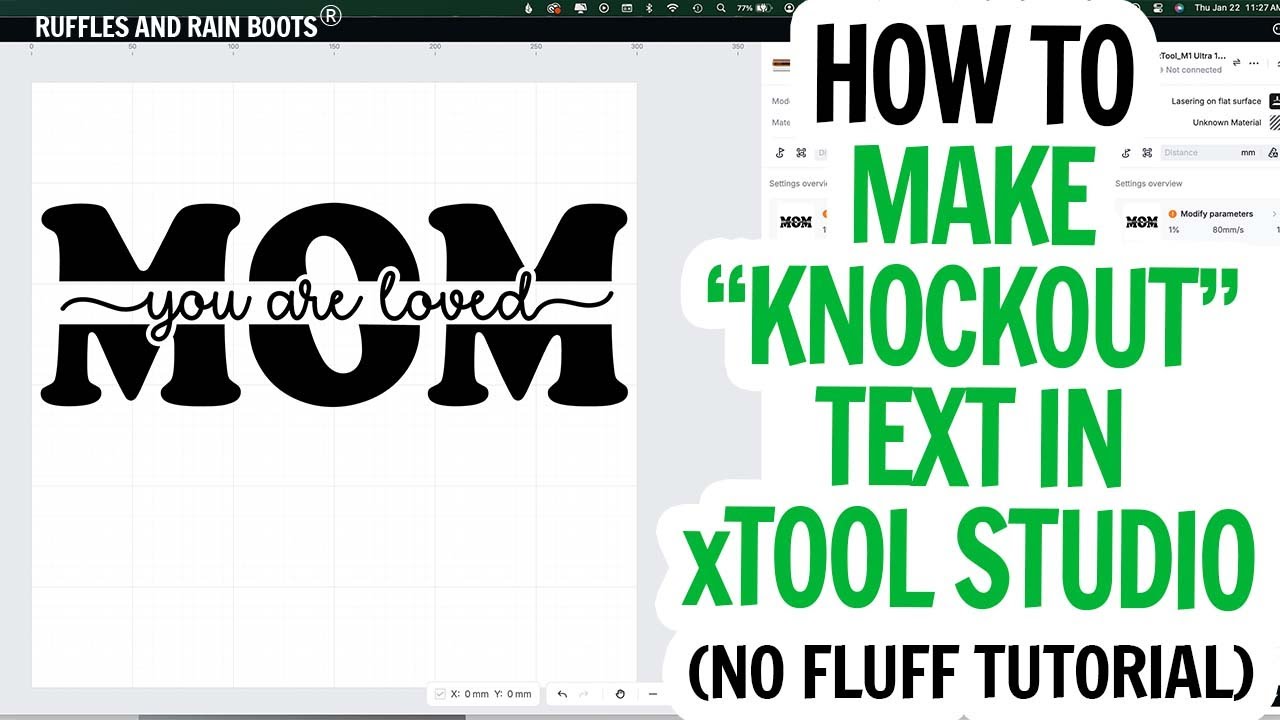Select the black MOM knockout design on canvas

click(335, 304)
